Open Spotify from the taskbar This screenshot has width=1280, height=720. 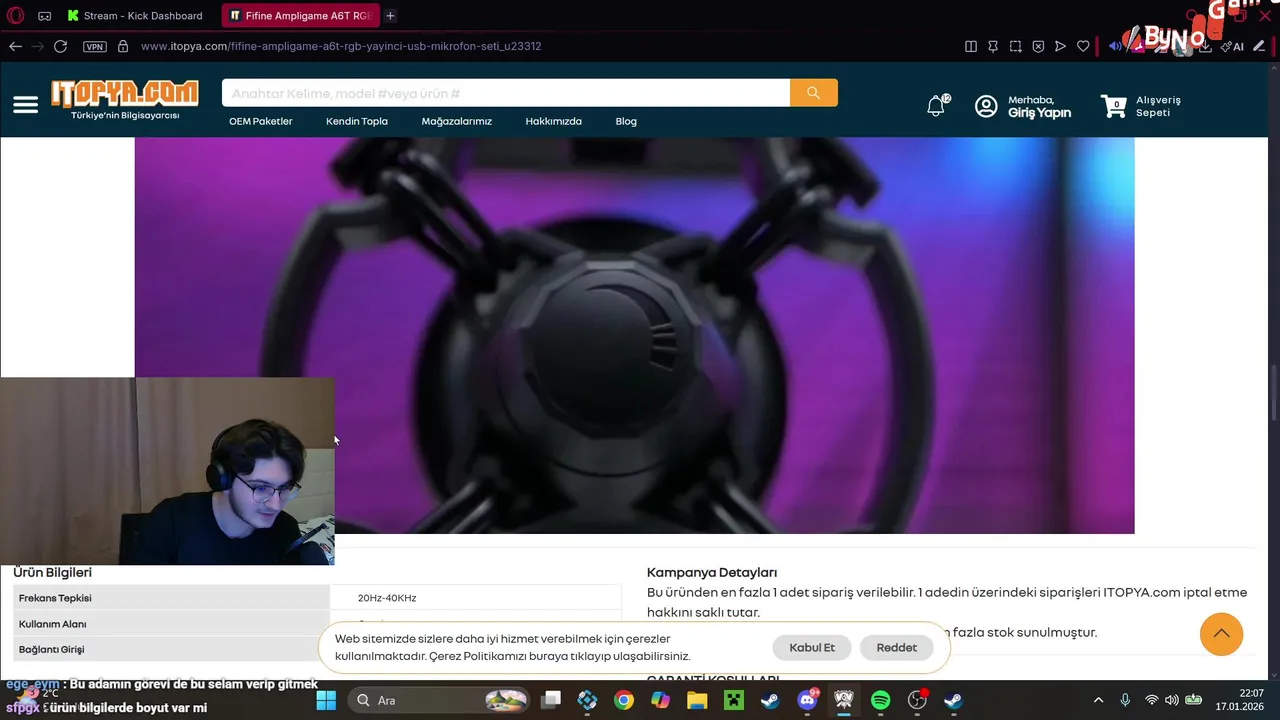pos(880,700)
